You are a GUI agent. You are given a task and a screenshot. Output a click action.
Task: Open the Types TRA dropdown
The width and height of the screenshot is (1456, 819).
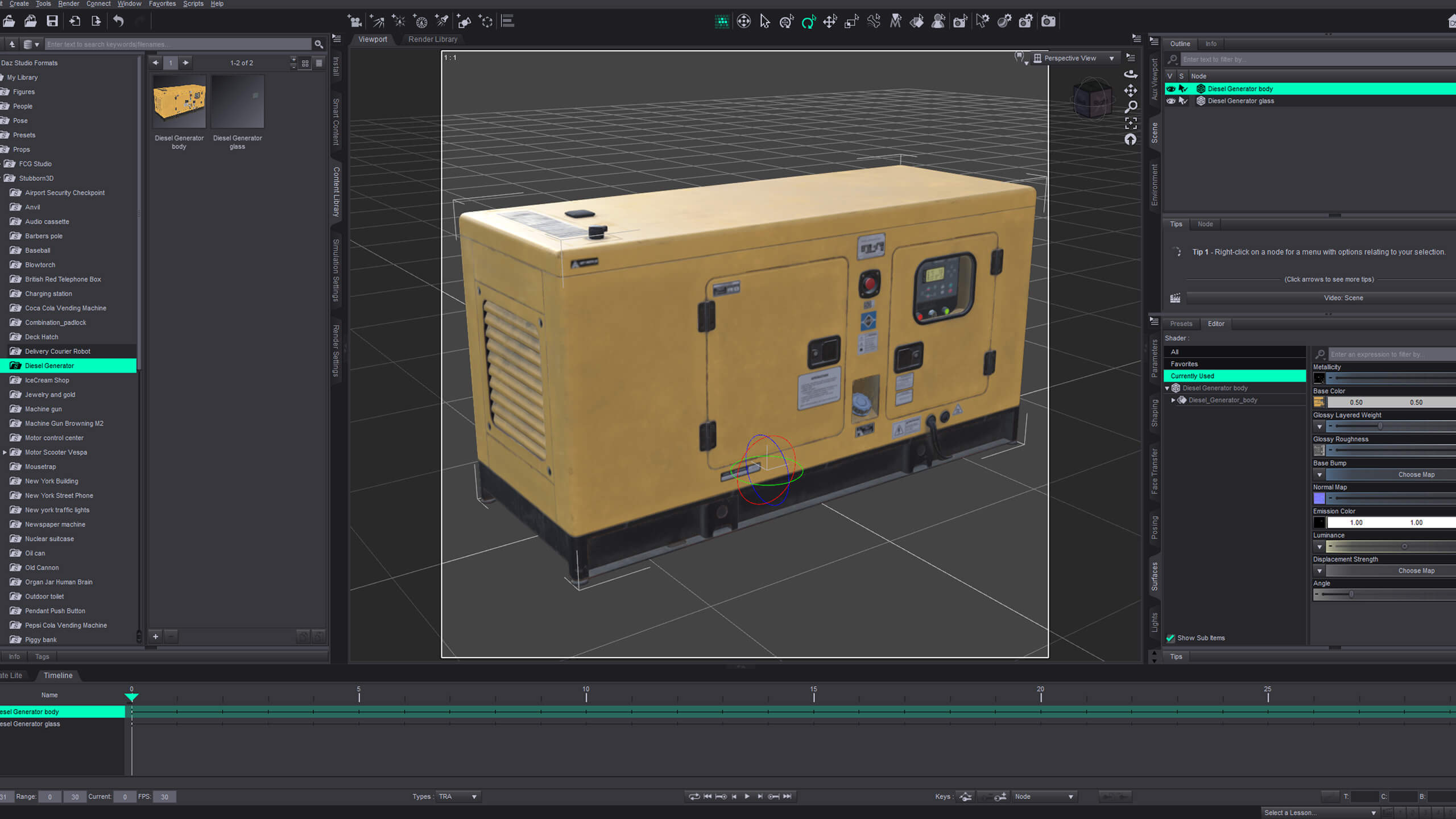tap(458, 797)
